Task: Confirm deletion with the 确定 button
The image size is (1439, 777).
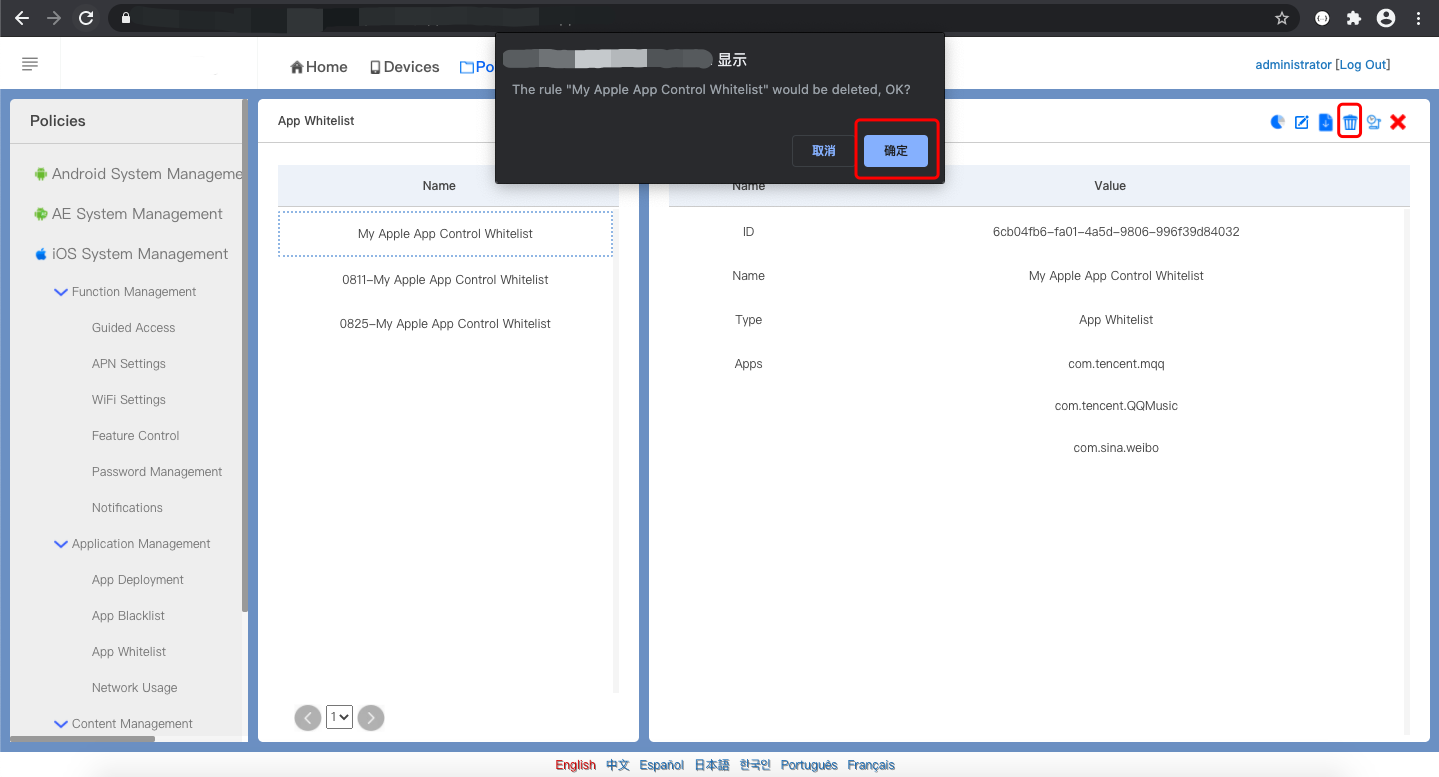Action: 895,151
